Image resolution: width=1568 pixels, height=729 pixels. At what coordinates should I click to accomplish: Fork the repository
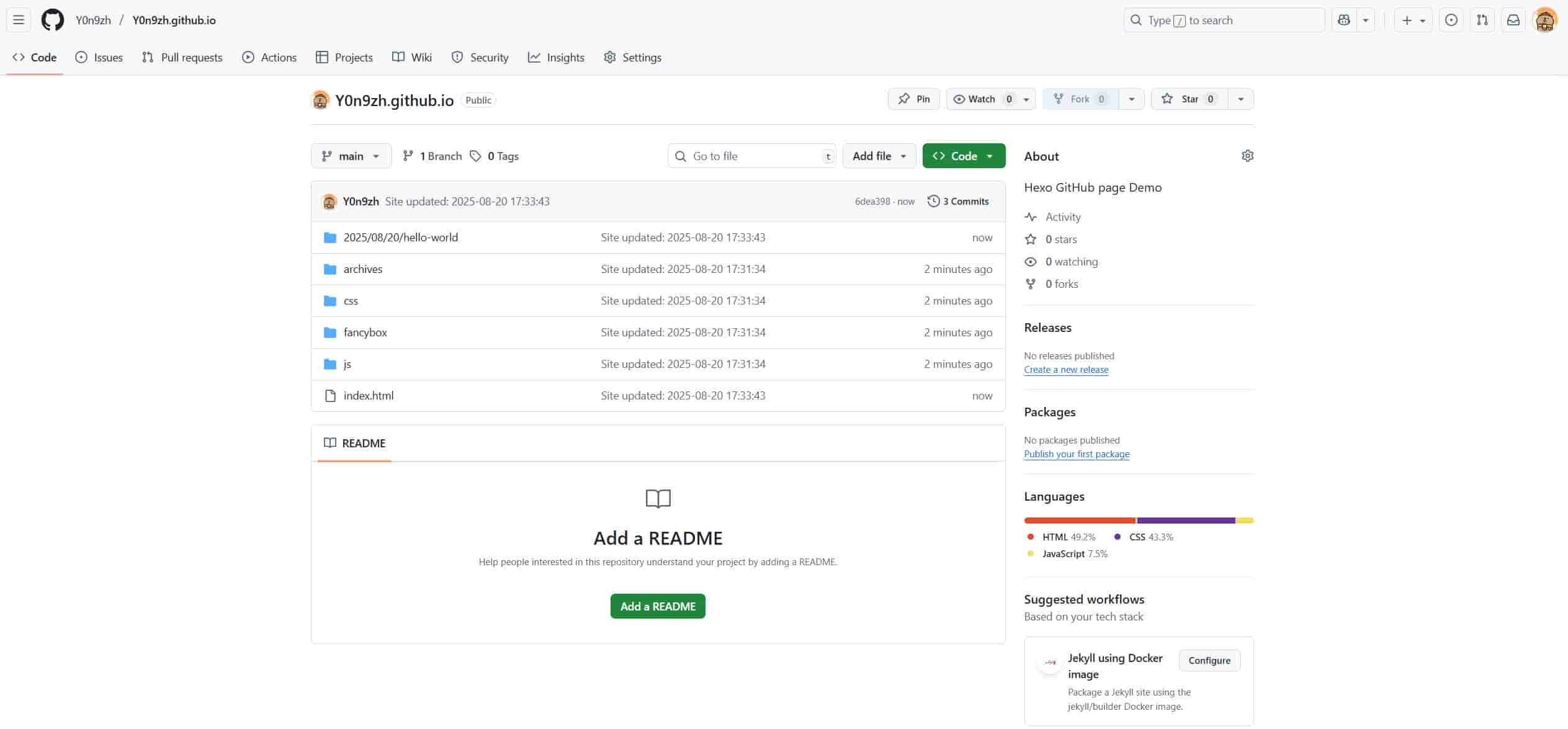coord(1080,99)
